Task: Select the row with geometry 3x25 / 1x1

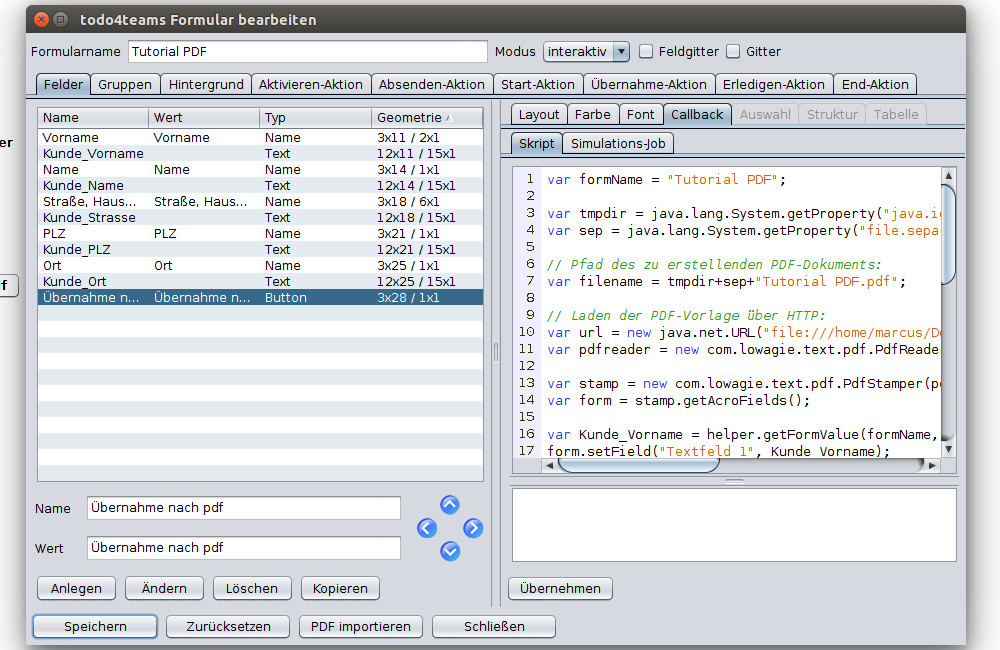Action: [x=260, y=265]
